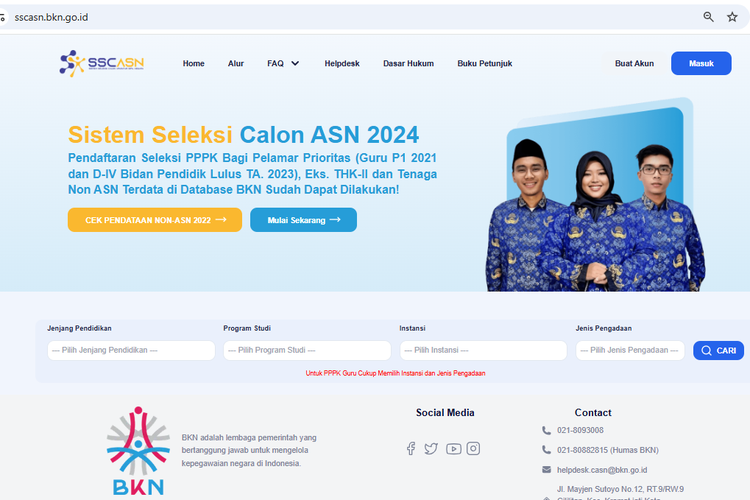Image resolution: width=750 pixels, height=500 pixels.
Task: Open the Pilih Program Studi dropdown
Action: click(x=307, y=350)
